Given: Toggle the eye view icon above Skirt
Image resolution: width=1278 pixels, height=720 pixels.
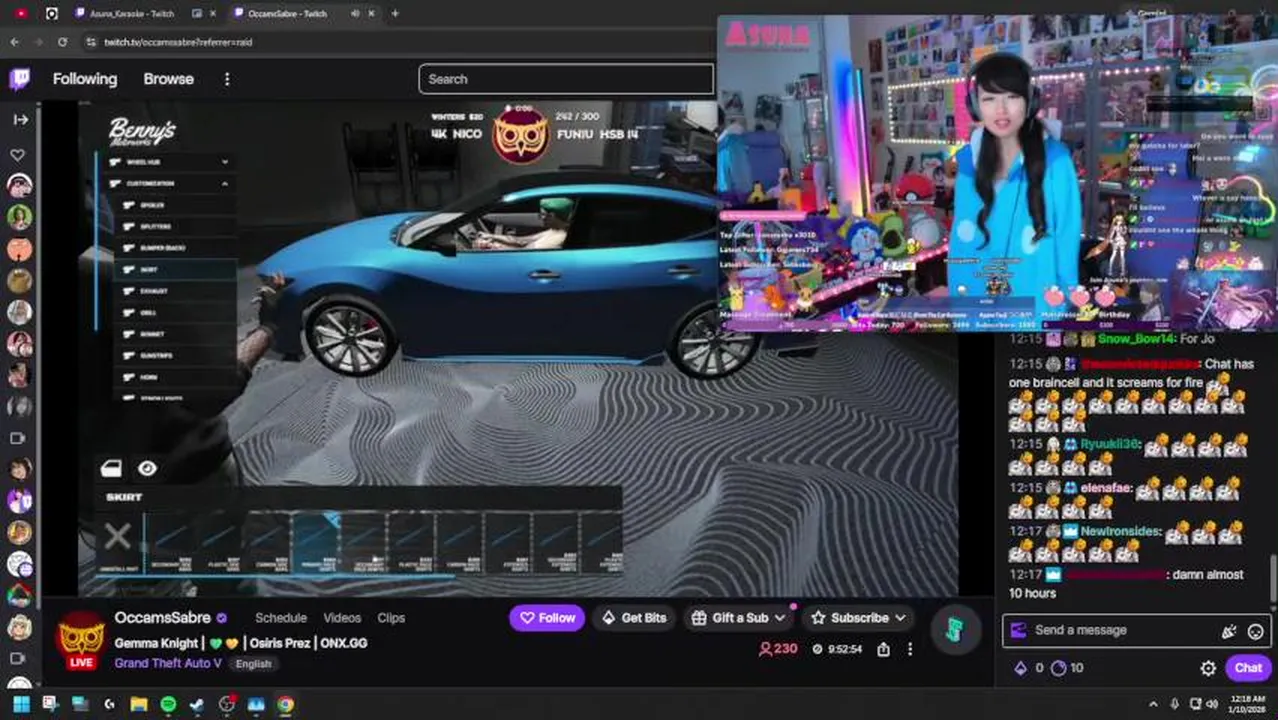Looking at the screenshot, I should (148, 469).
